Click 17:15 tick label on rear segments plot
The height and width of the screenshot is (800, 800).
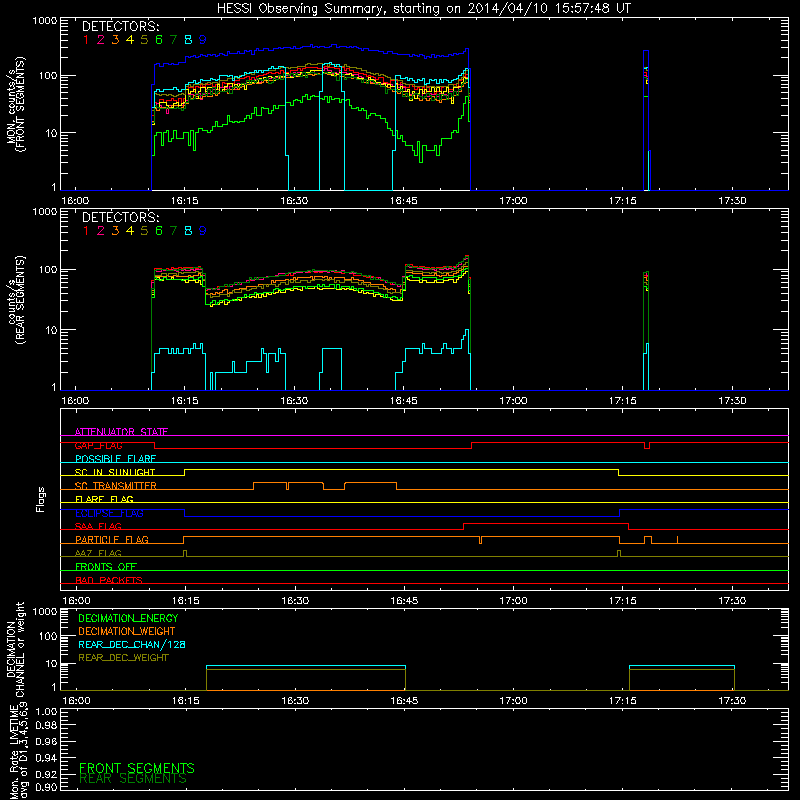point(622,401)
